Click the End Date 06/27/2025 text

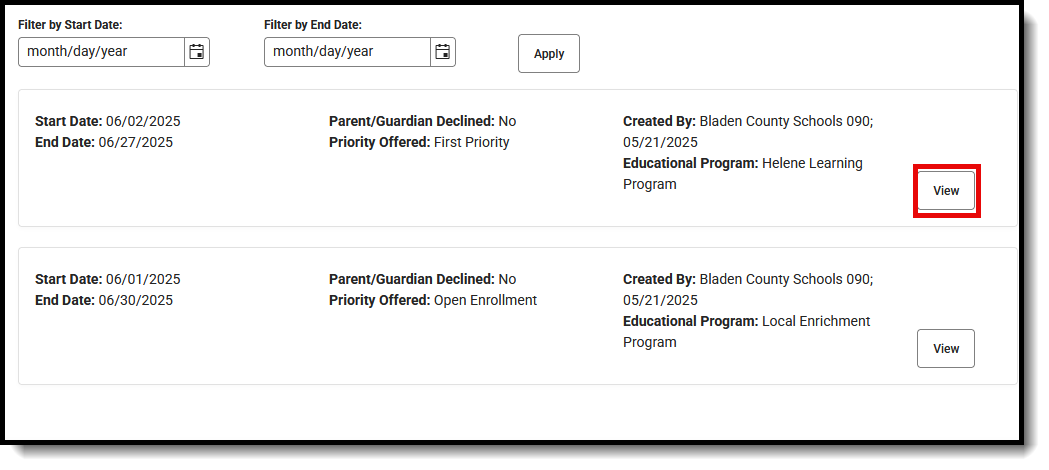click(x=104, y=142)
